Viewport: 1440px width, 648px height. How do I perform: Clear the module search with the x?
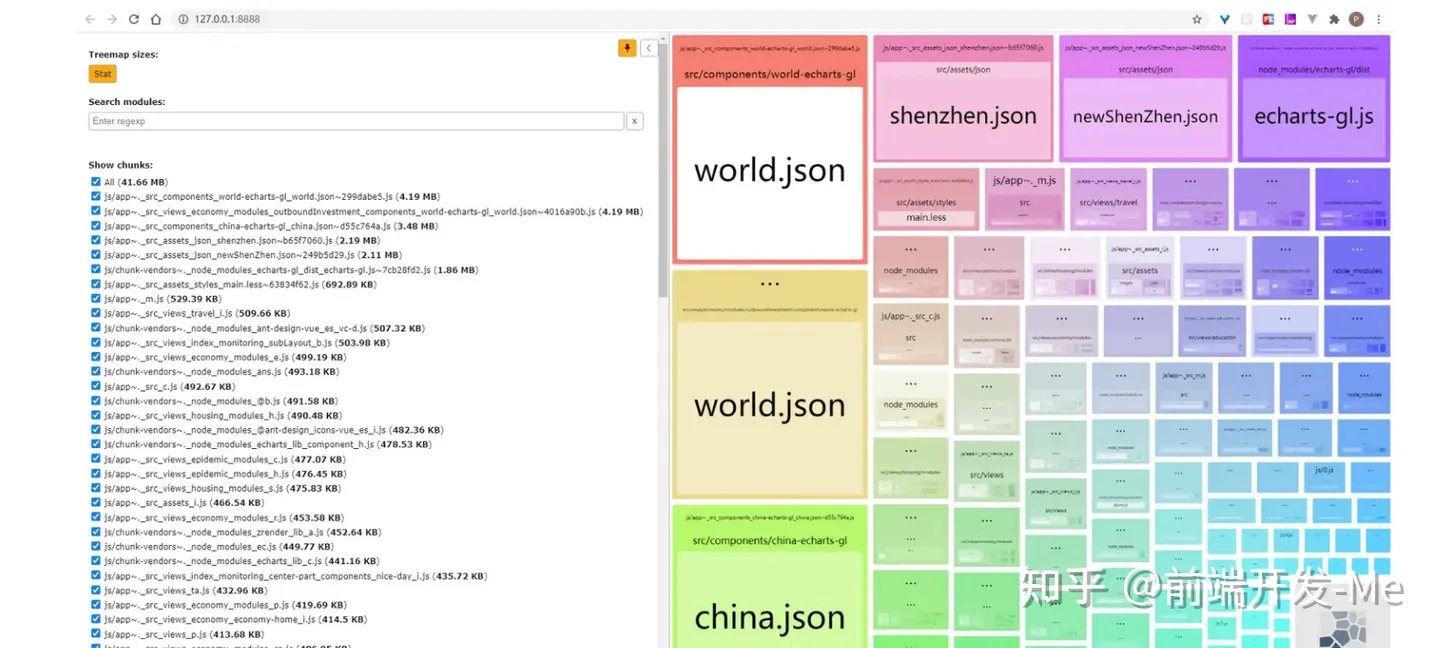pyautogui.click(x=634, y=121)
